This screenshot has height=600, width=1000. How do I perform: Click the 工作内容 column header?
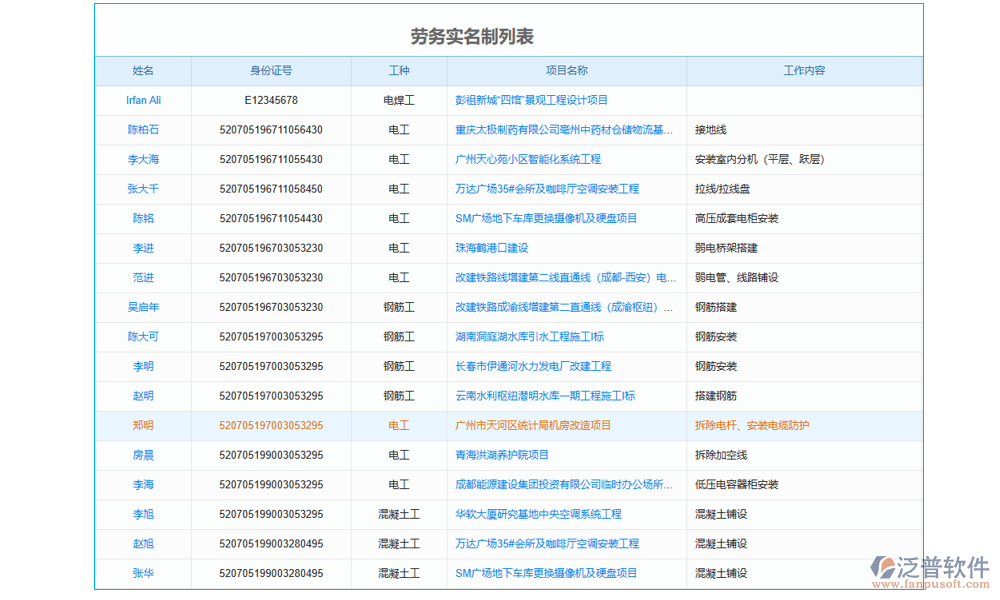[804, 71]
